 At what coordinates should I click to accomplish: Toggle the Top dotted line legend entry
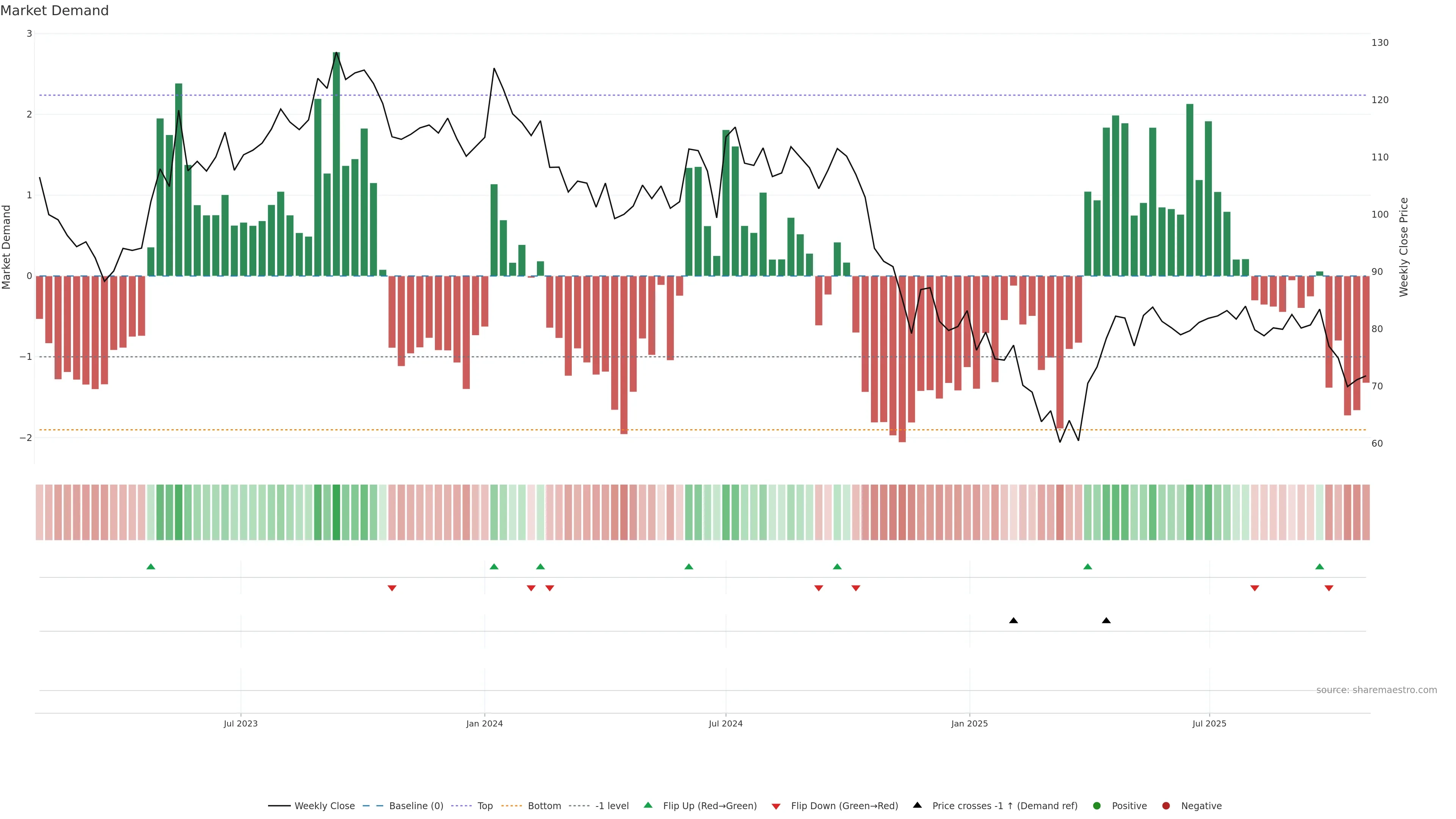[x=485, y=805]
